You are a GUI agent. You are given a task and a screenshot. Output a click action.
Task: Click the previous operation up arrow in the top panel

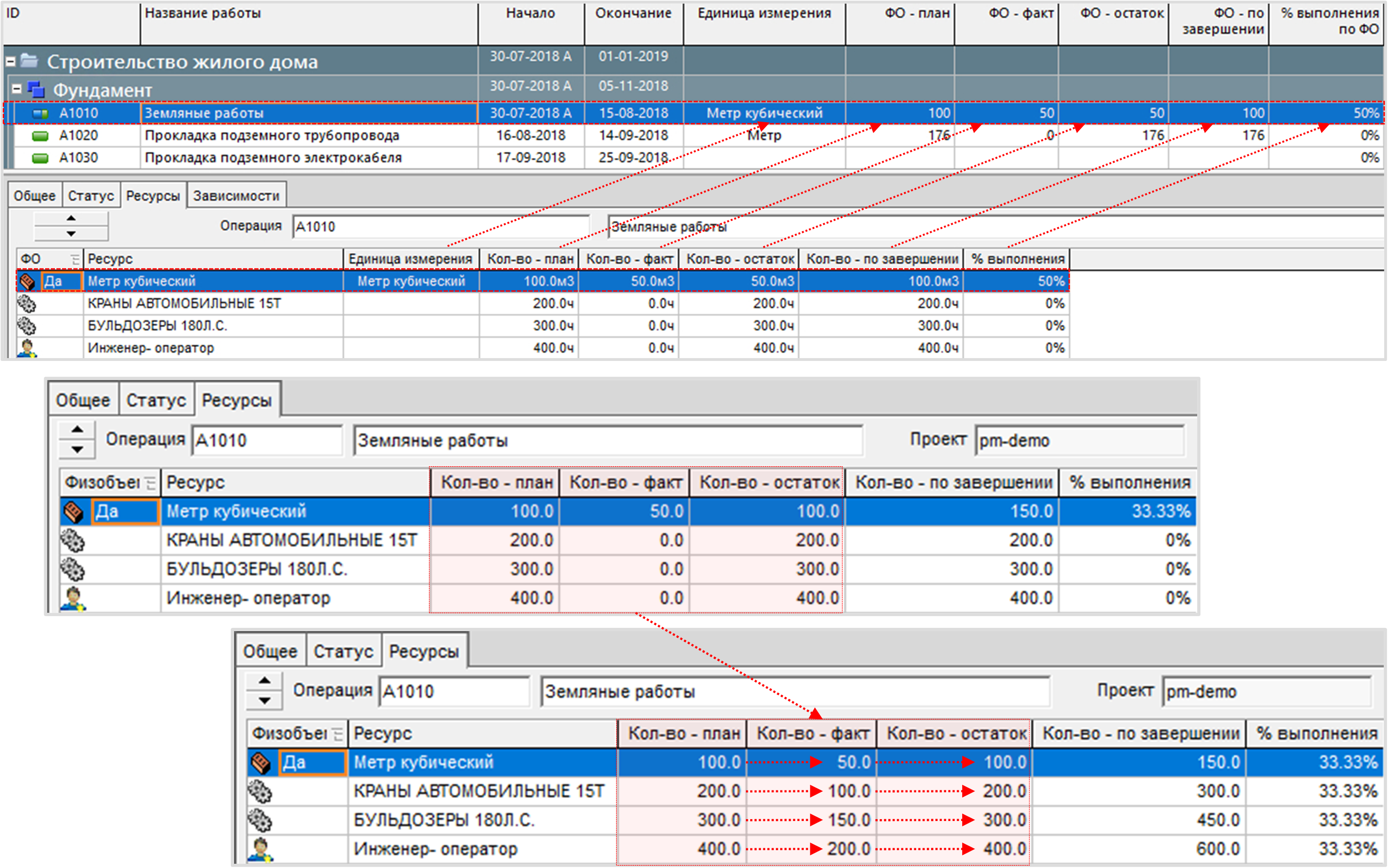[x=71, y=219]
